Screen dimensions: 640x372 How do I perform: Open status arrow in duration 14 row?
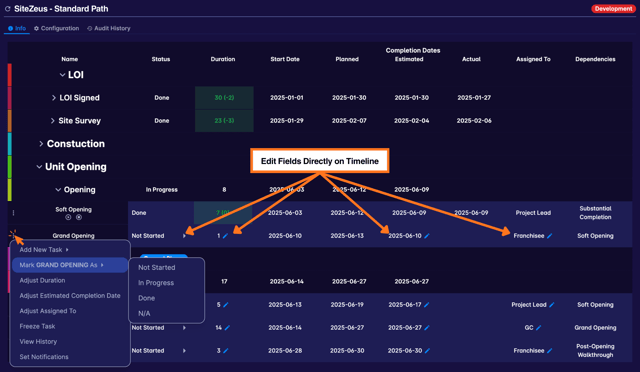point(184,327)
